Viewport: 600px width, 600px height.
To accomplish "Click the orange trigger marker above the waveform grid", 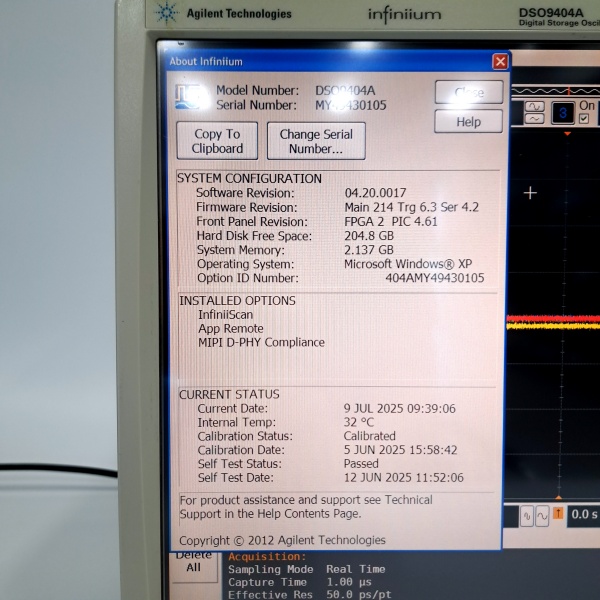I will (567, 134).
